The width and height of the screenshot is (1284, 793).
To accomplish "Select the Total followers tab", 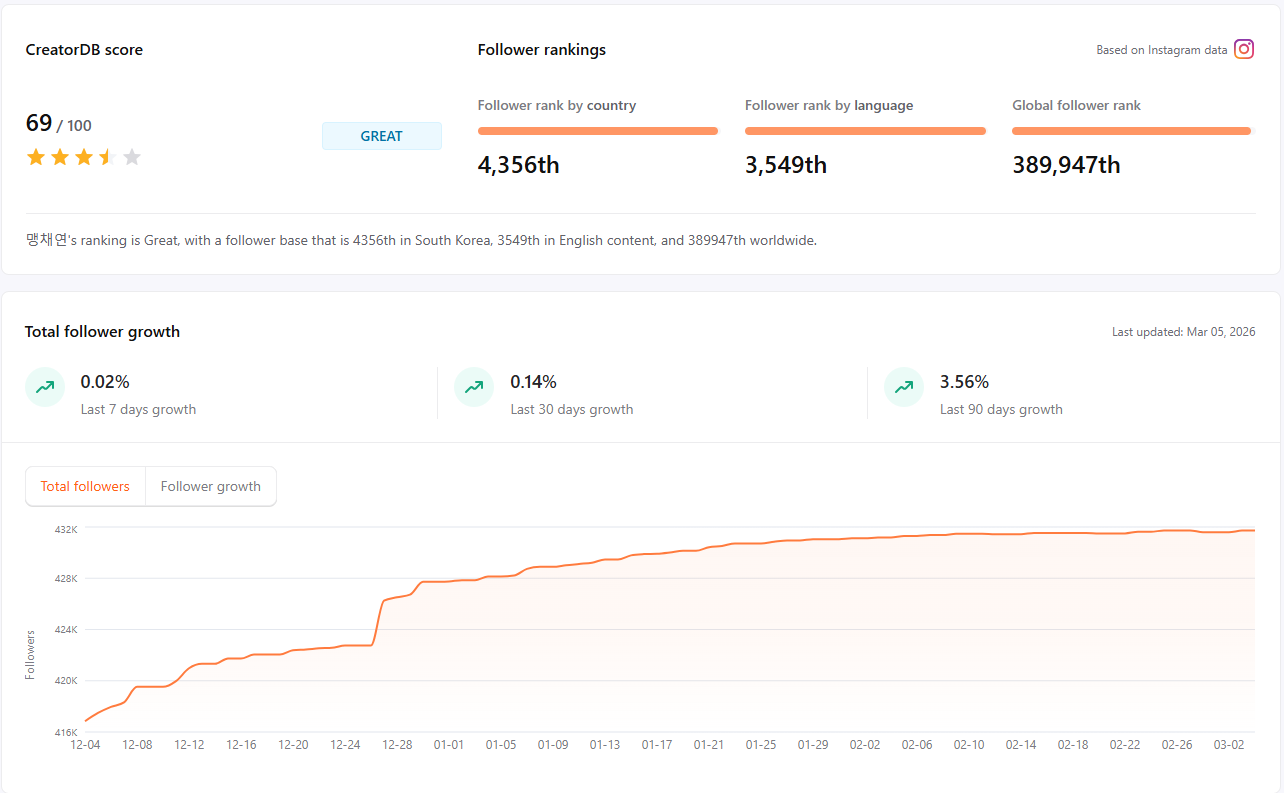I will coord(85,486).
